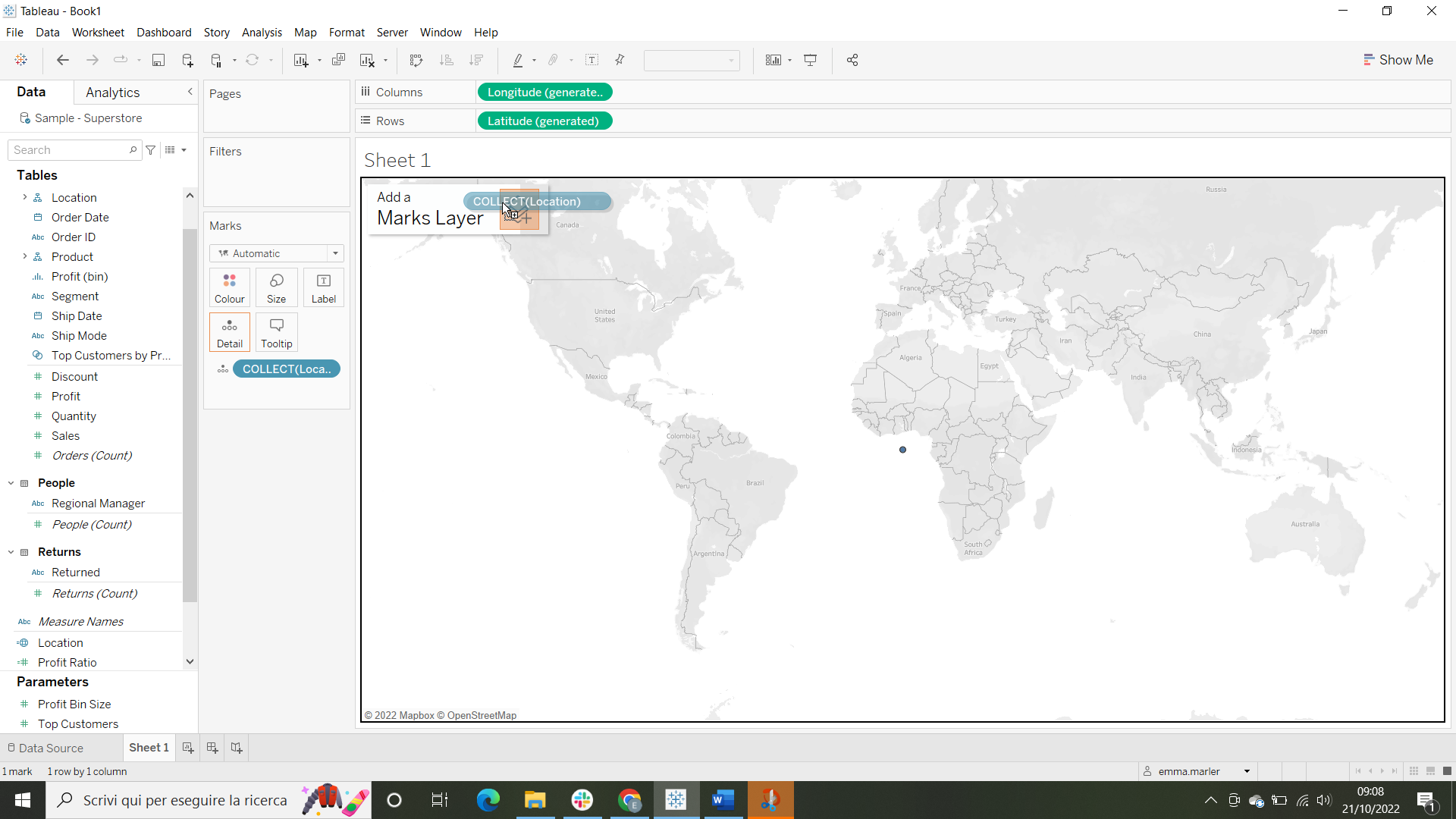
Task: Collapse the People table group
Action: [10, 482]
